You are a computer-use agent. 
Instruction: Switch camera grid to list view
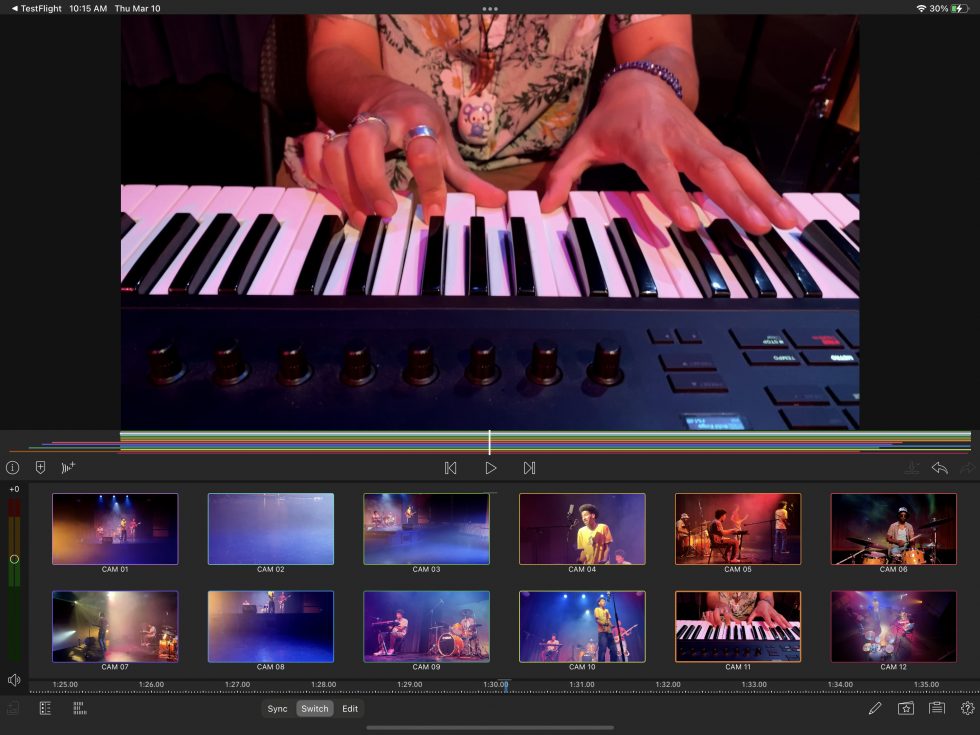coord(45,708)
